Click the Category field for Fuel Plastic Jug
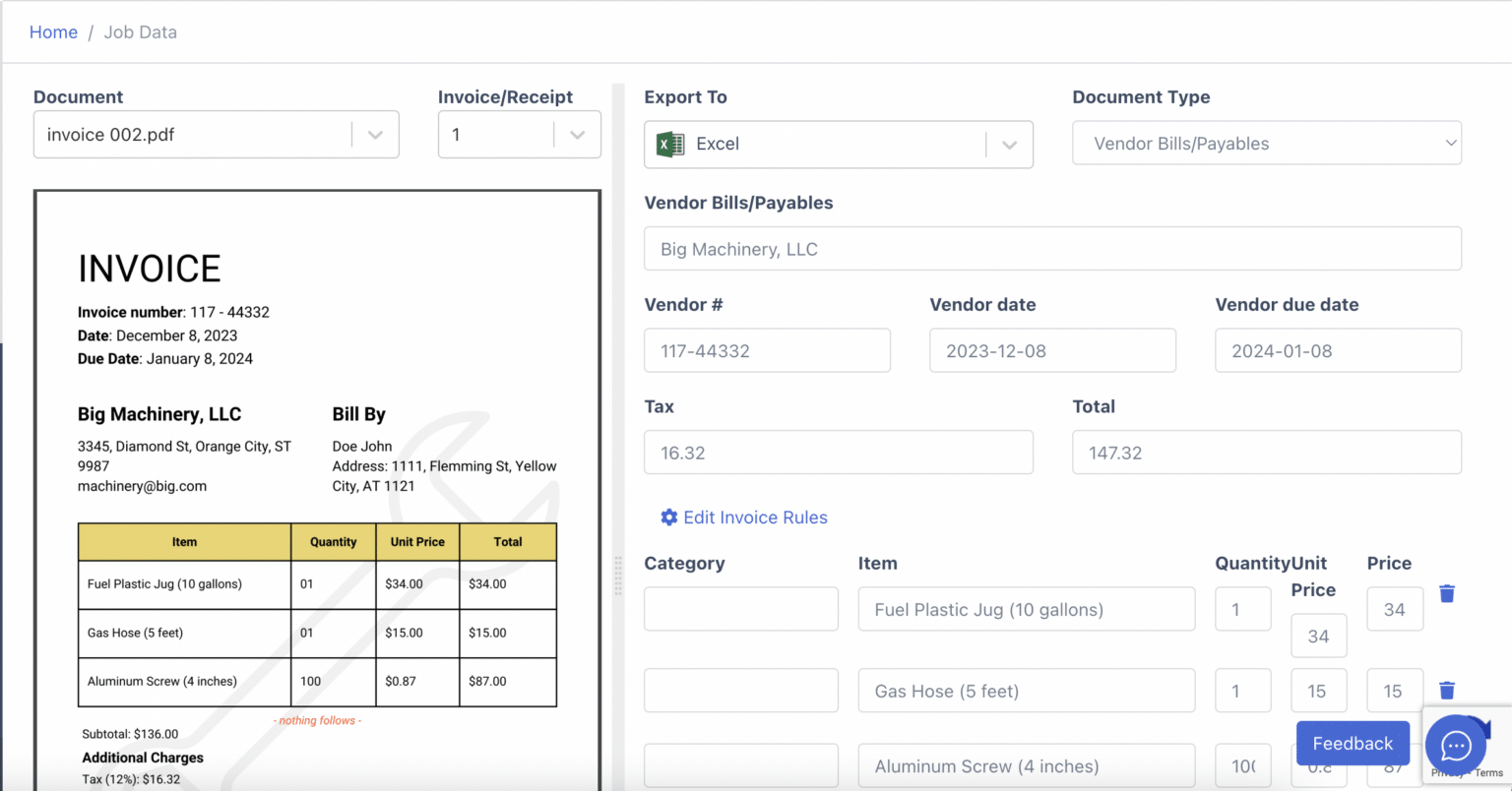 [740, 608]
